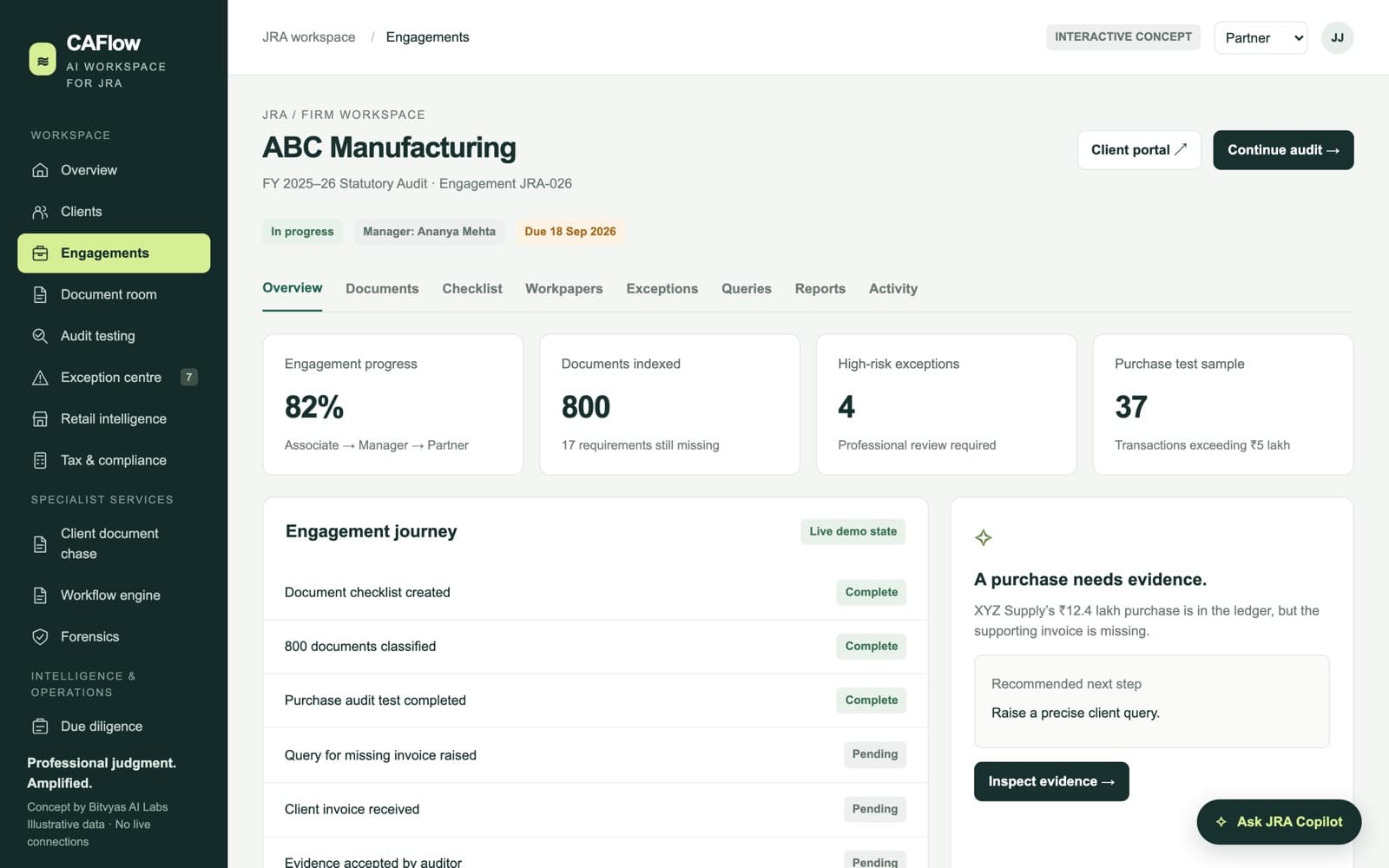Click the CAFlow logo icon
The width and height of the screenshot is (1389, 868).
click(x=43, y=60)
